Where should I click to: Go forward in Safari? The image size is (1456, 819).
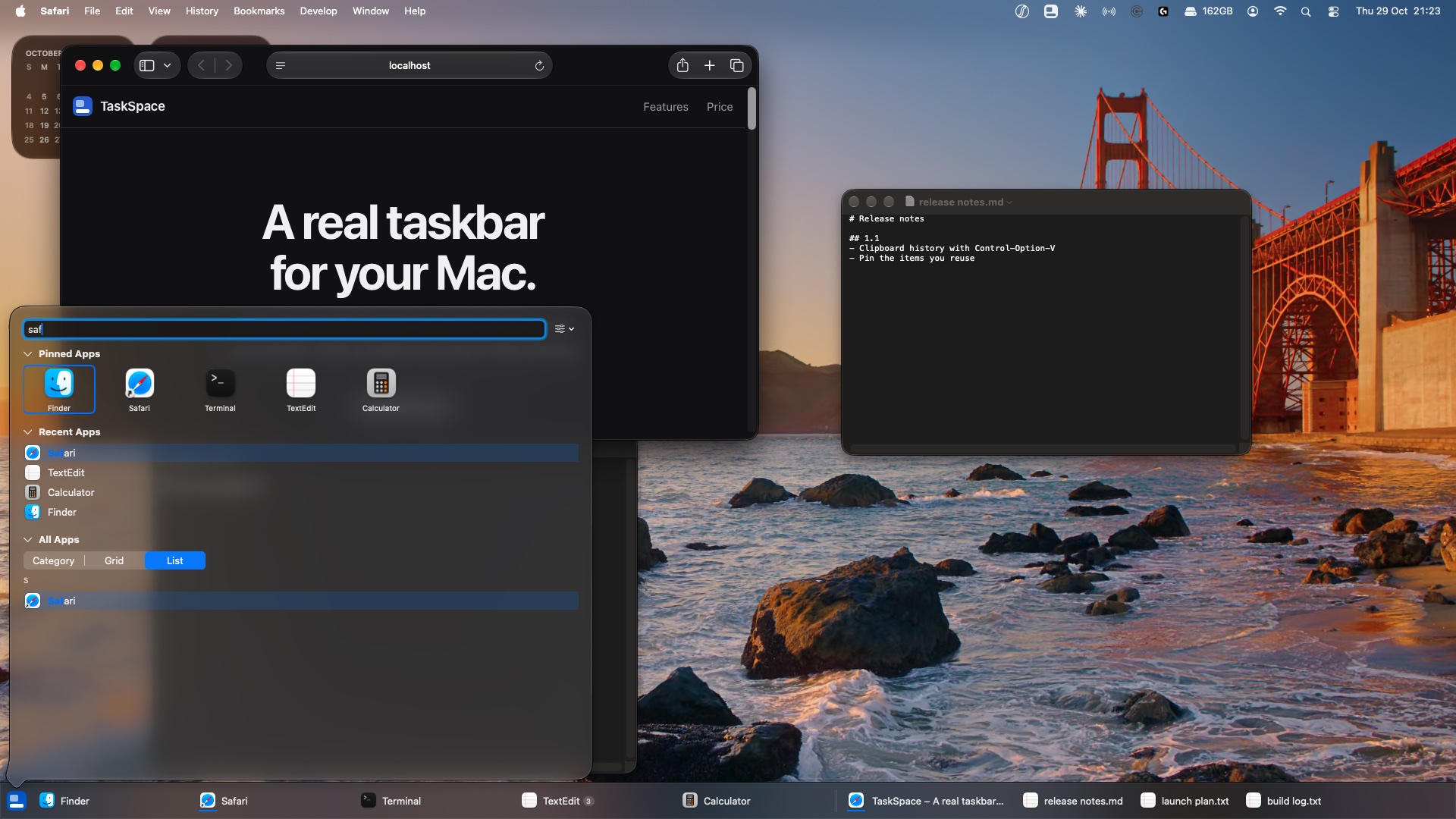pos(228,65)
